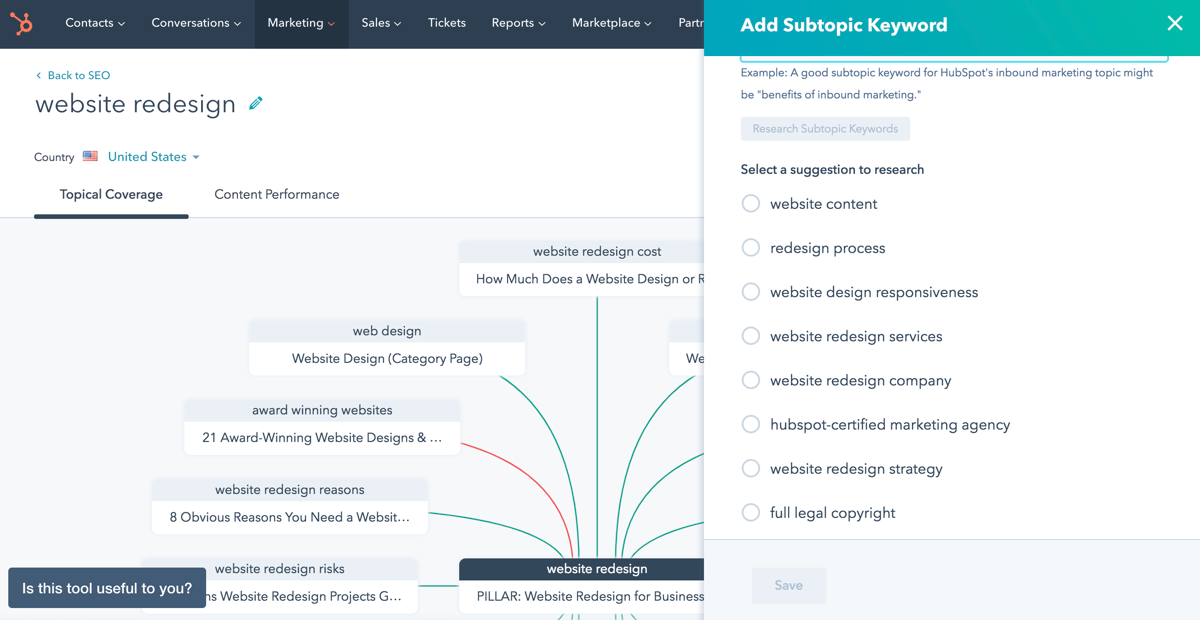This screenshot has width=1200, height=620.
Task: Click the Is this tool useful to you button
Action: tap(107, 589)
